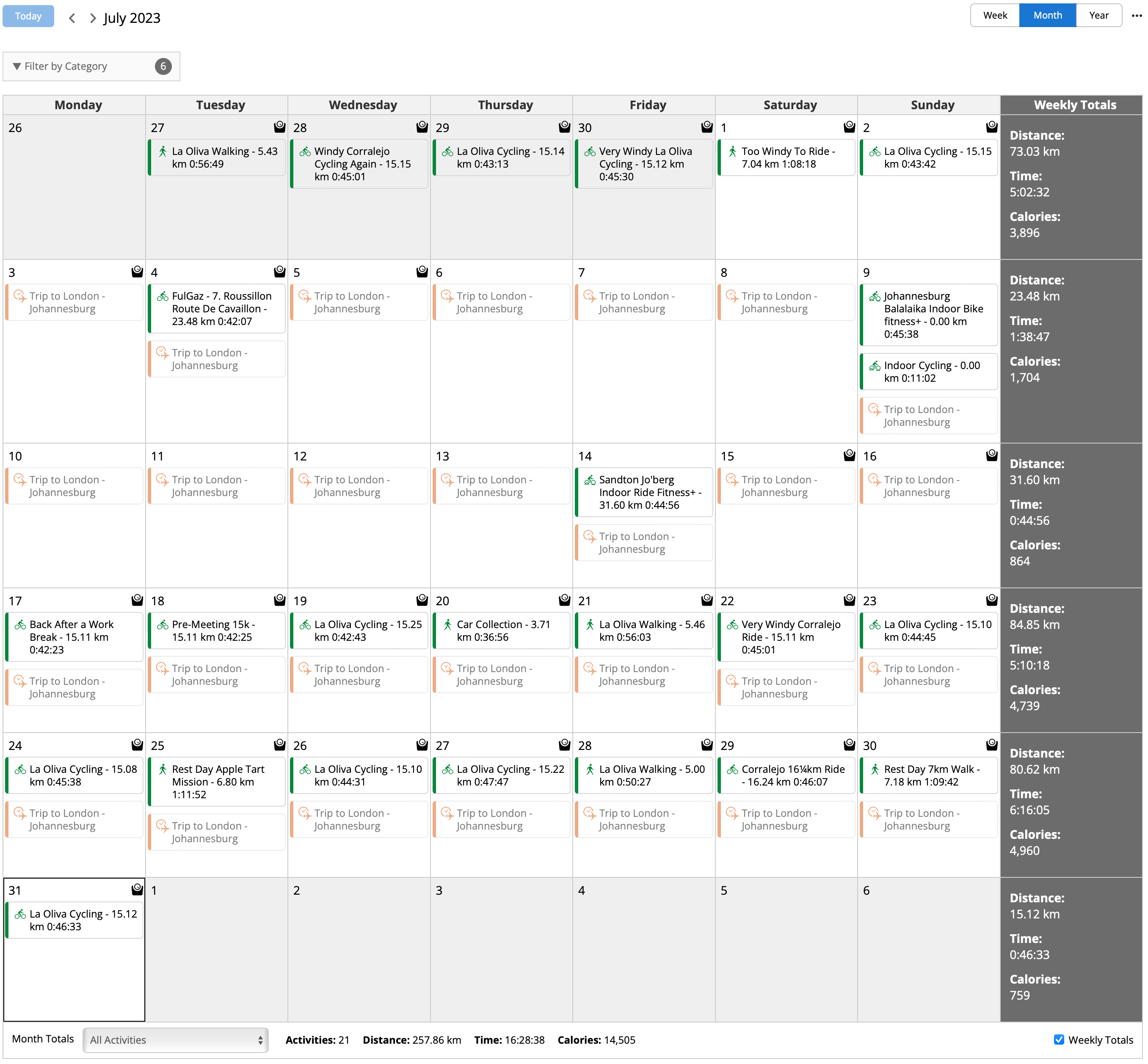The image size is (1148, 1064).
Task: Go to the next month arrow
Action: point(93,18)
